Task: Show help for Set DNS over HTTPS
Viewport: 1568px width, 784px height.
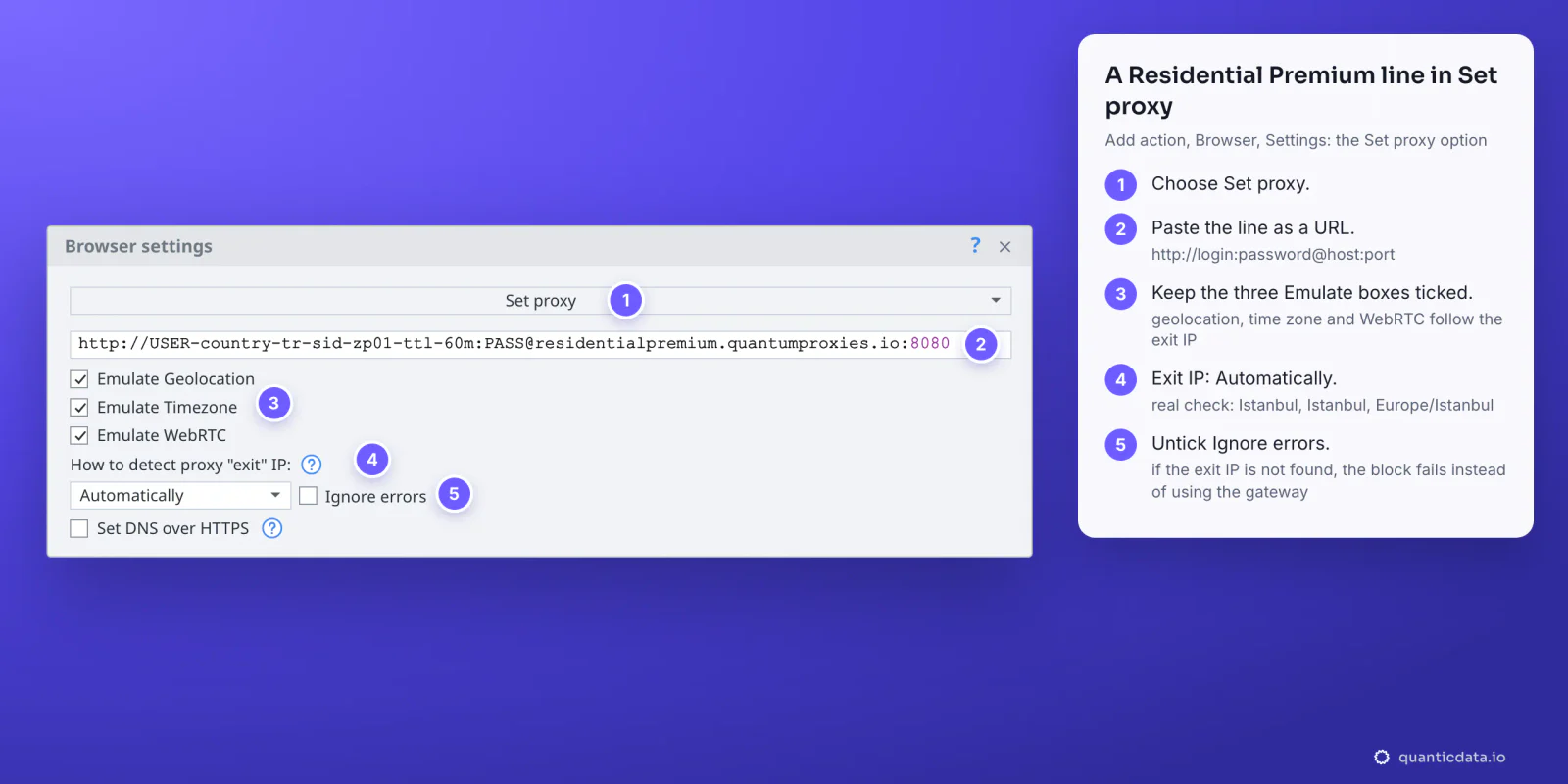Action: (x=272, y=528)
